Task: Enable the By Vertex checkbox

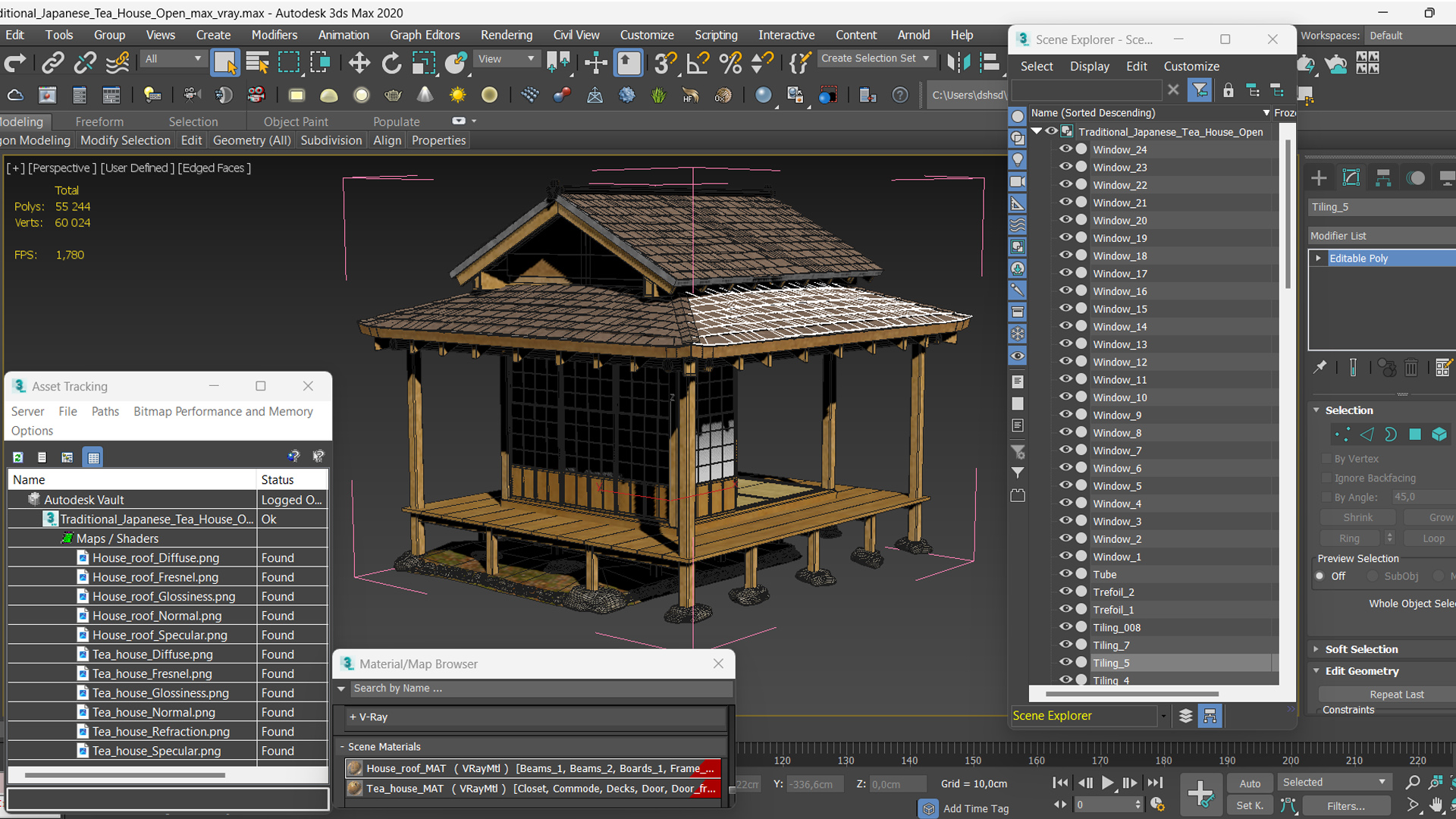Action: (1326, 459)
